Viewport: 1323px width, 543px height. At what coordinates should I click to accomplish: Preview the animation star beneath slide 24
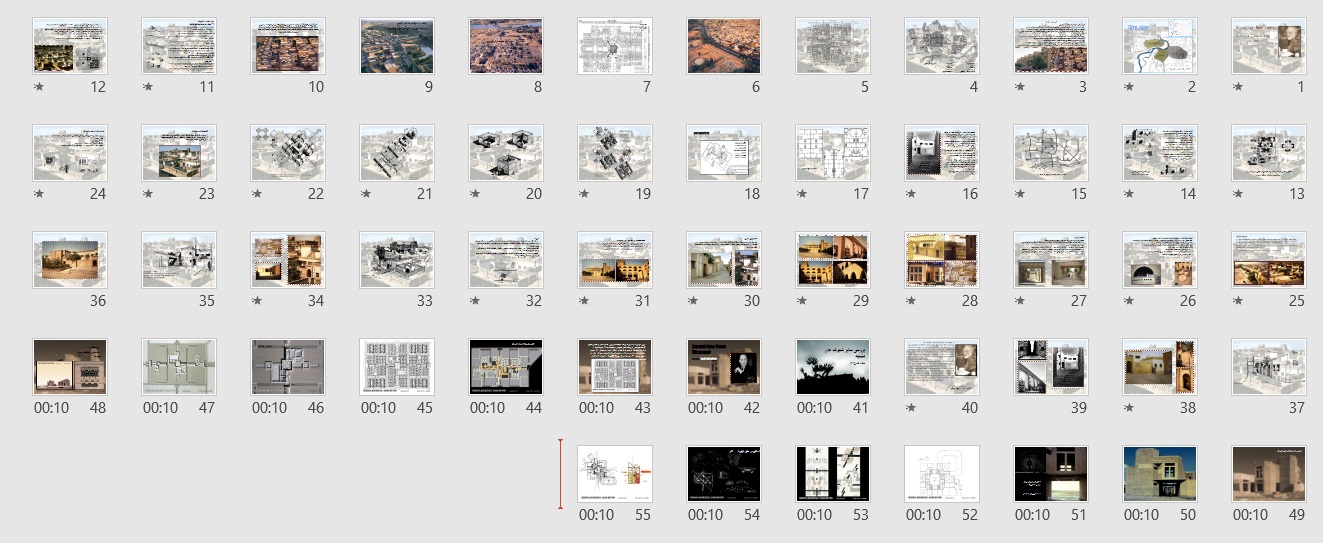pos(39,194)
